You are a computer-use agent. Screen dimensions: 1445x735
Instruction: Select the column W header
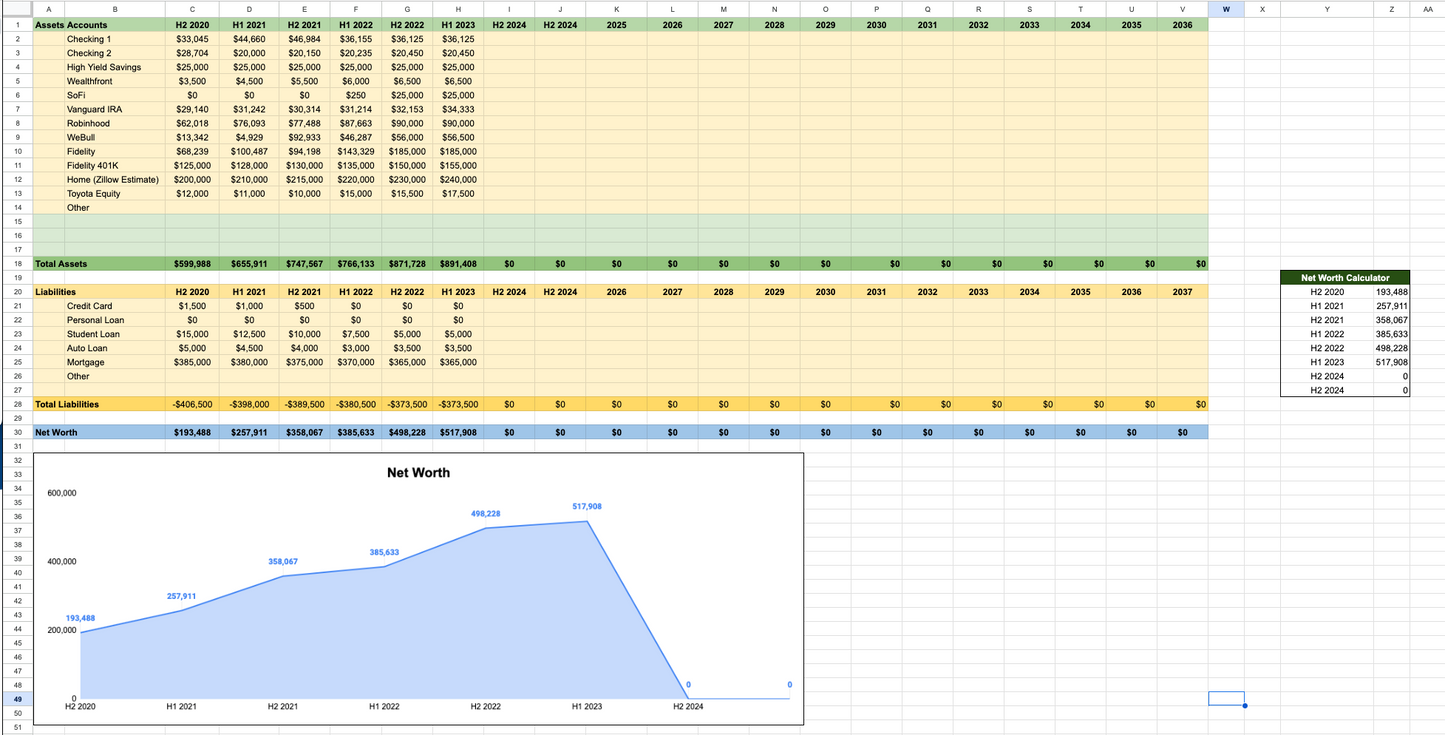1226,9
